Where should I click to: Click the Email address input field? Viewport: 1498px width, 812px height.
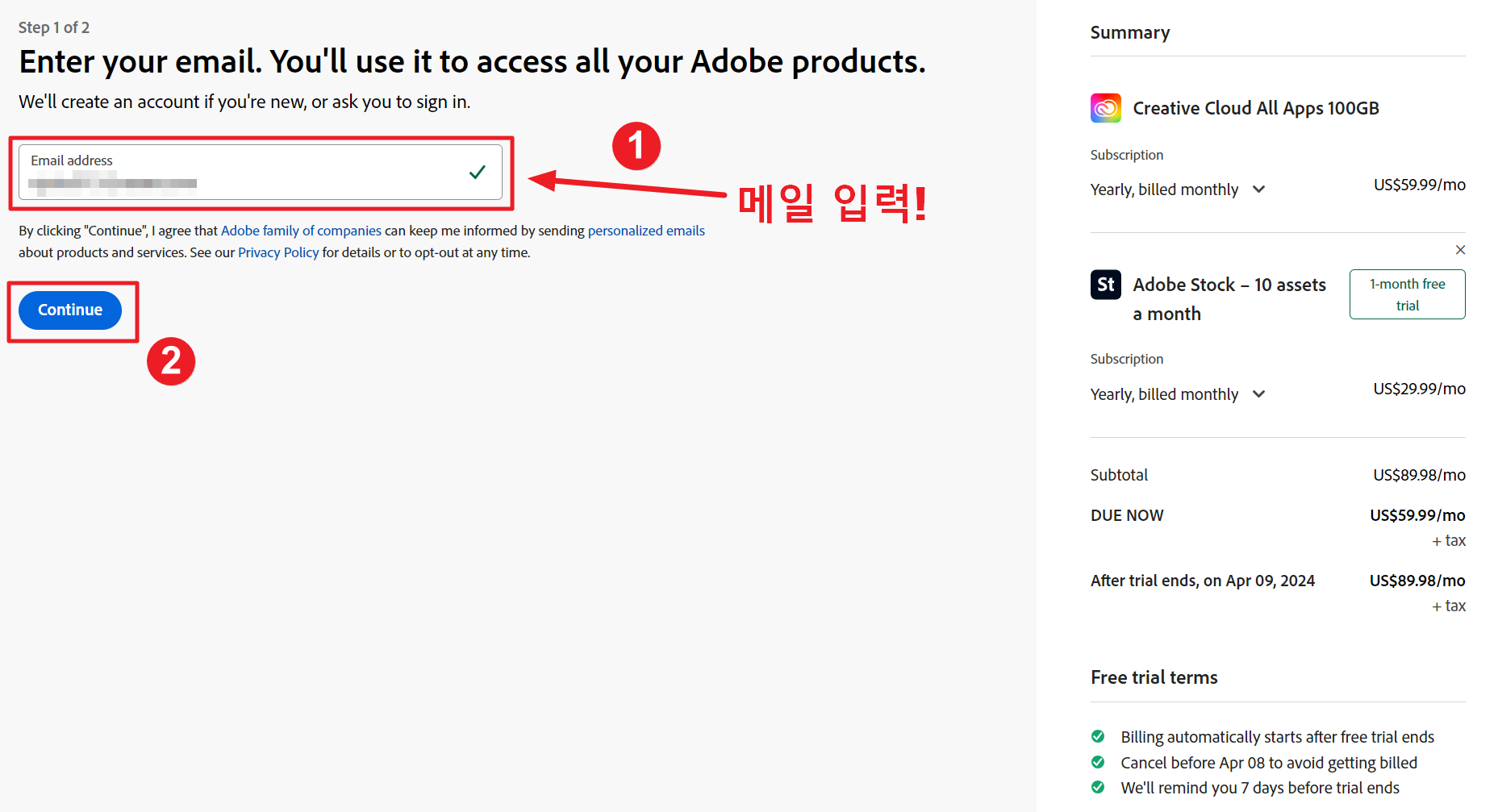(x=260, y=172)
